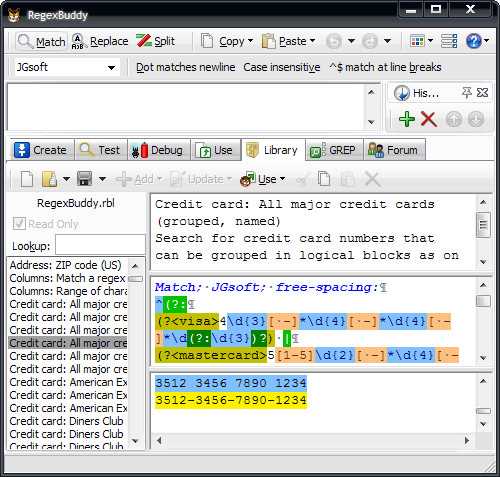The image size is (500, 477).
Task: Open the Forum tab
Action: 394,150
